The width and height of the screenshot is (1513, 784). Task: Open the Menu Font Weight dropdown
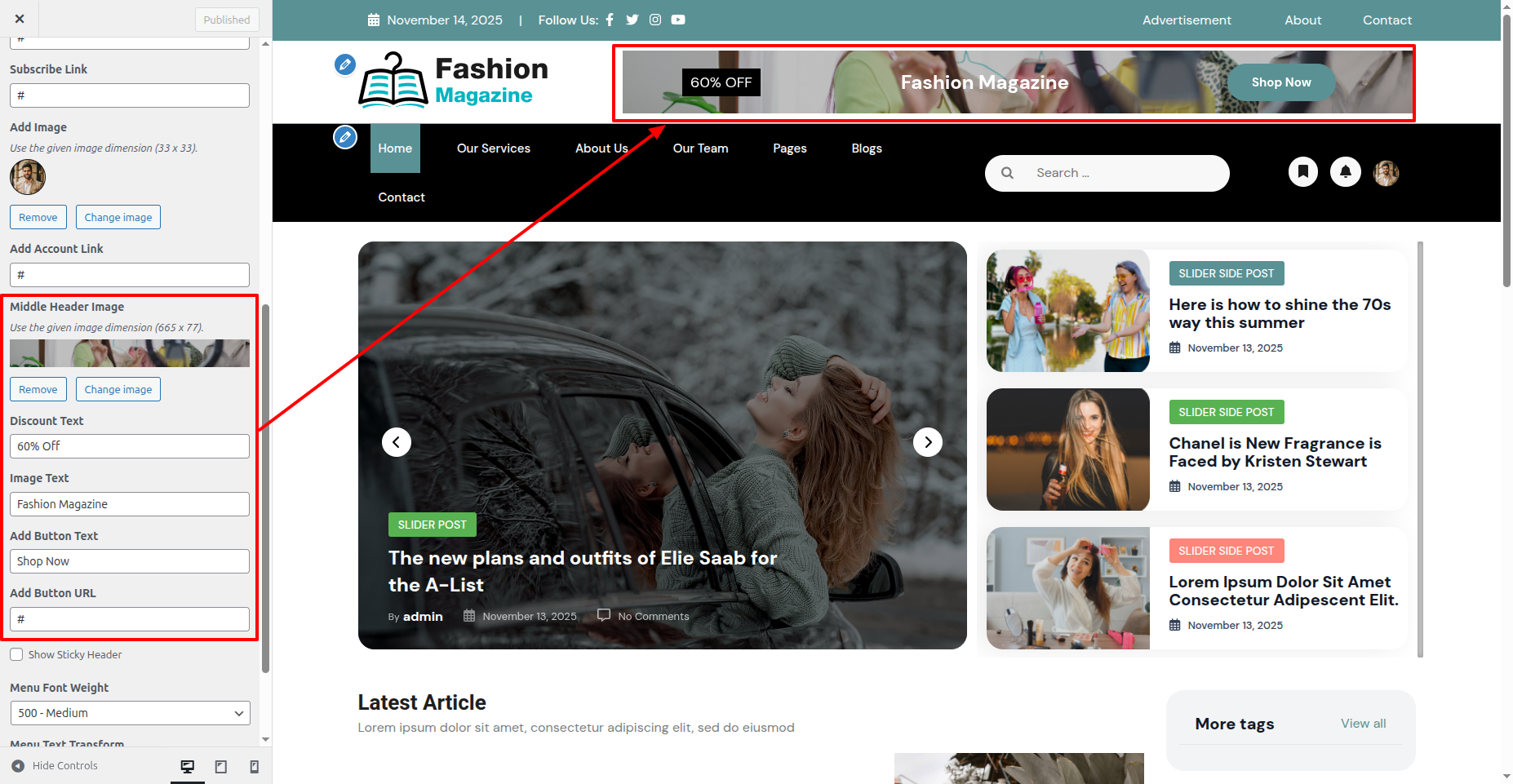(x=130, y=713)
